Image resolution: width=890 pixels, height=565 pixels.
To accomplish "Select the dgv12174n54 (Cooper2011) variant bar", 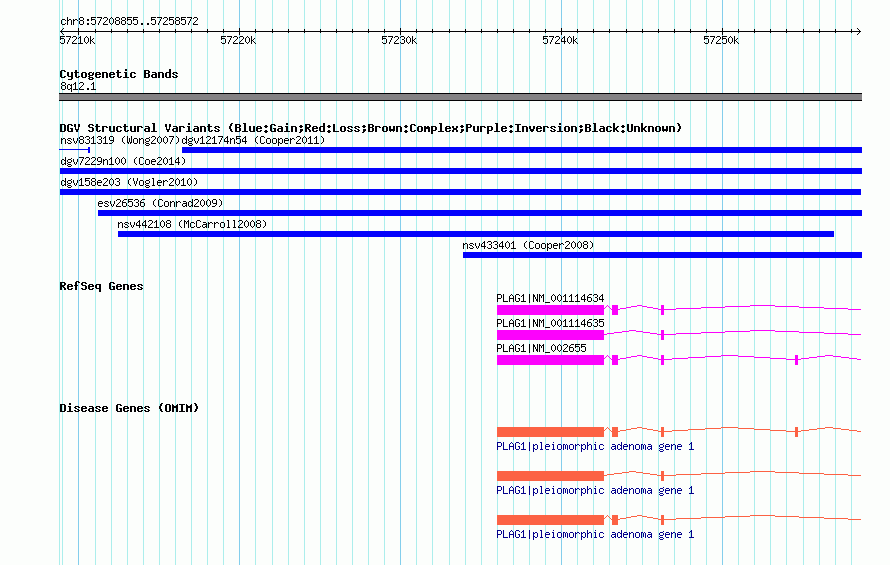I will point(522,150).
